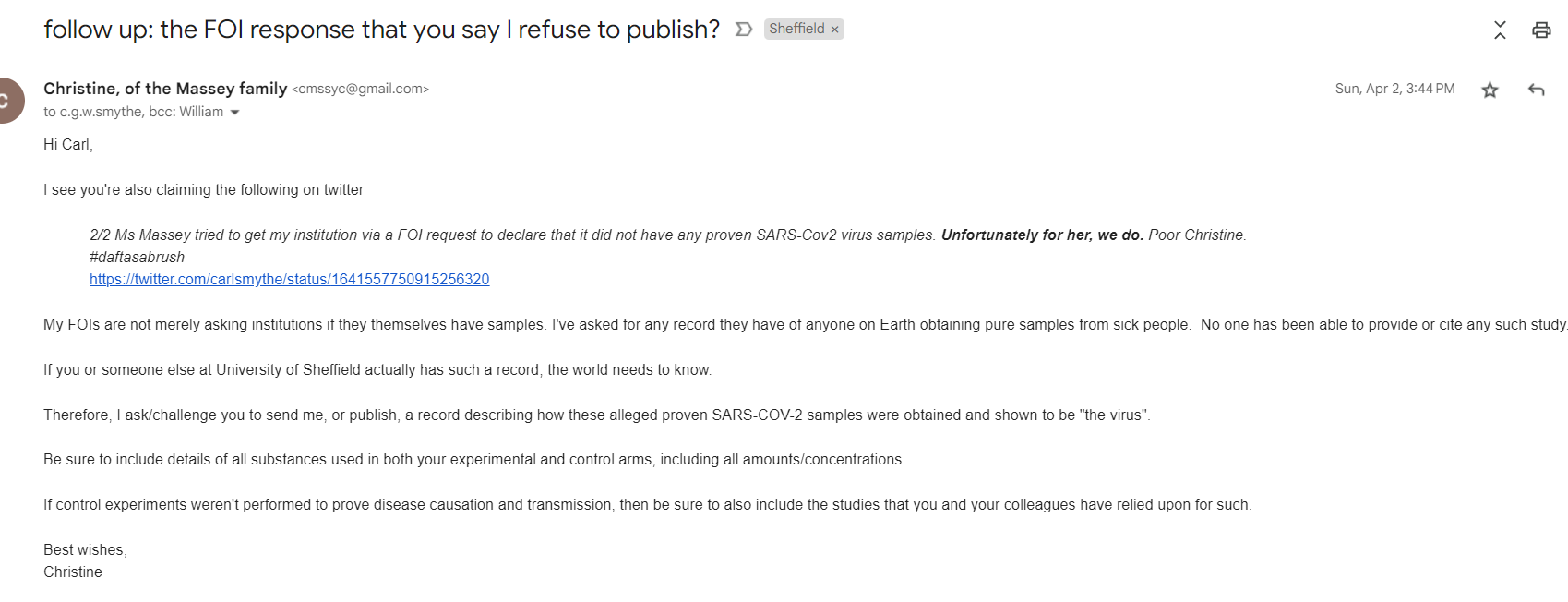This screenshot has height=602, width=1568.
Task: Print this email using the printer icon
Action: [x=1541, y=30]
